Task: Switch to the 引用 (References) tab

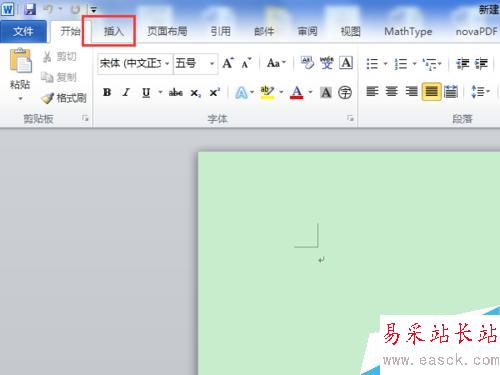Action: 220,31
